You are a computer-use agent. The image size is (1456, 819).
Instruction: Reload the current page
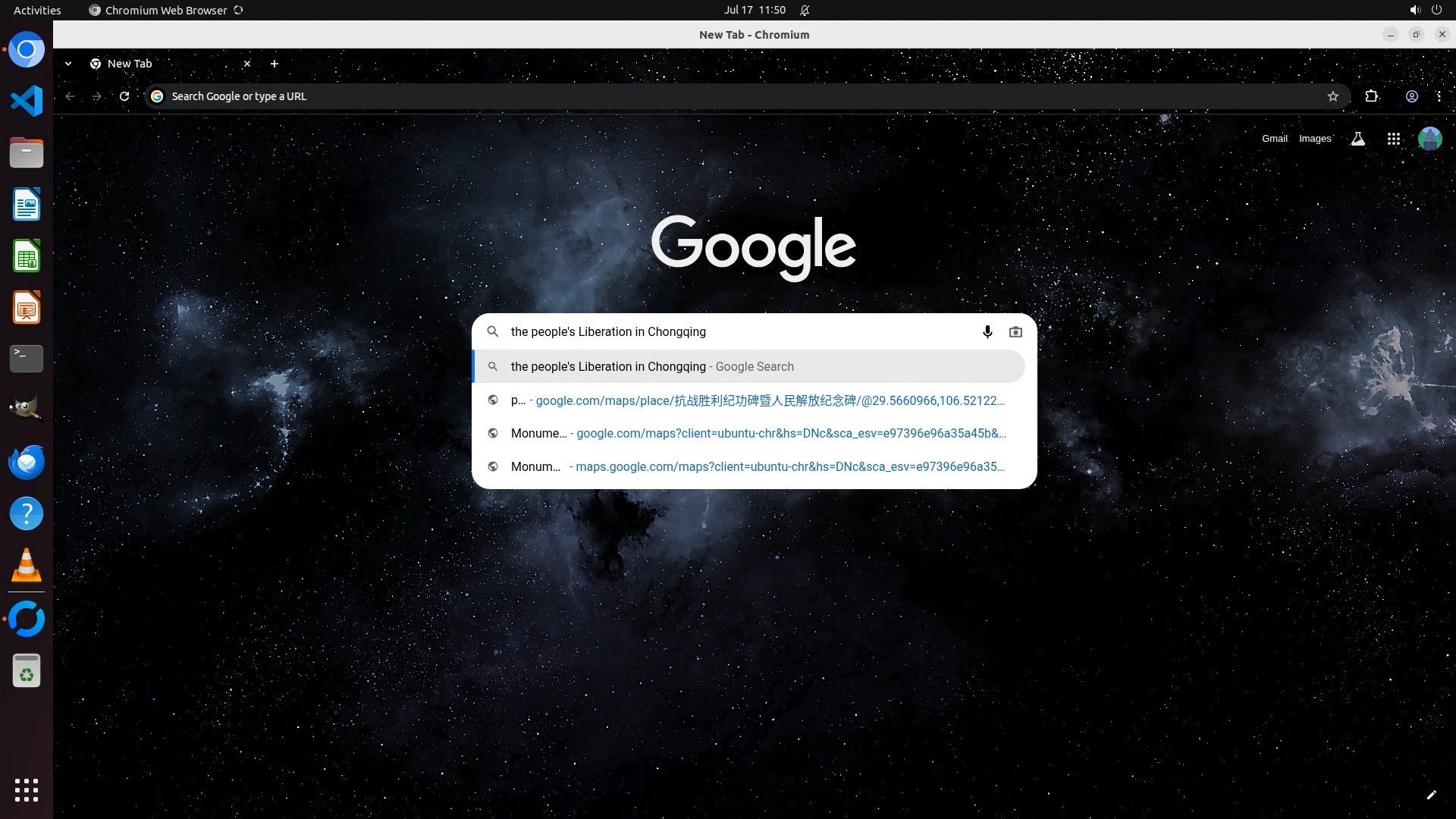click(x=124, y=96)
